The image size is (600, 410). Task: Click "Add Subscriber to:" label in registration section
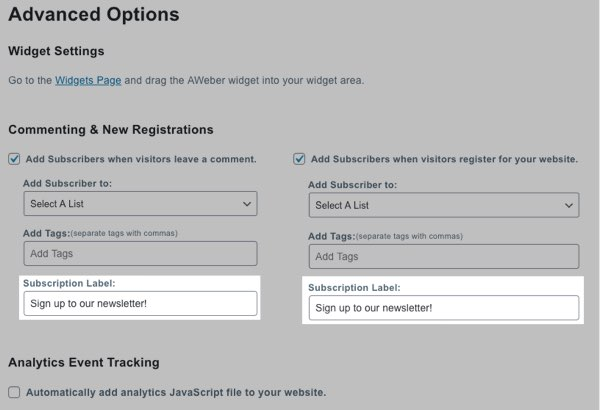coord(352,185)
